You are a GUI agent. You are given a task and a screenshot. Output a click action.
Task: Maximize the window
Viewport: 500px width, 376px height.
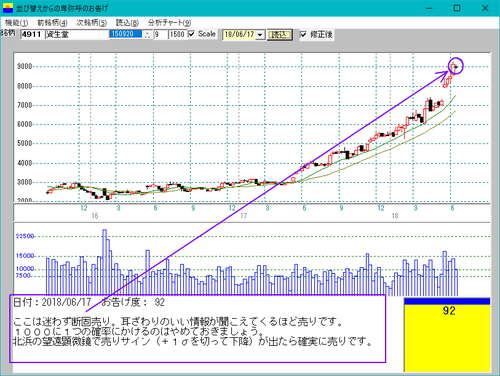tap(457, 8)
